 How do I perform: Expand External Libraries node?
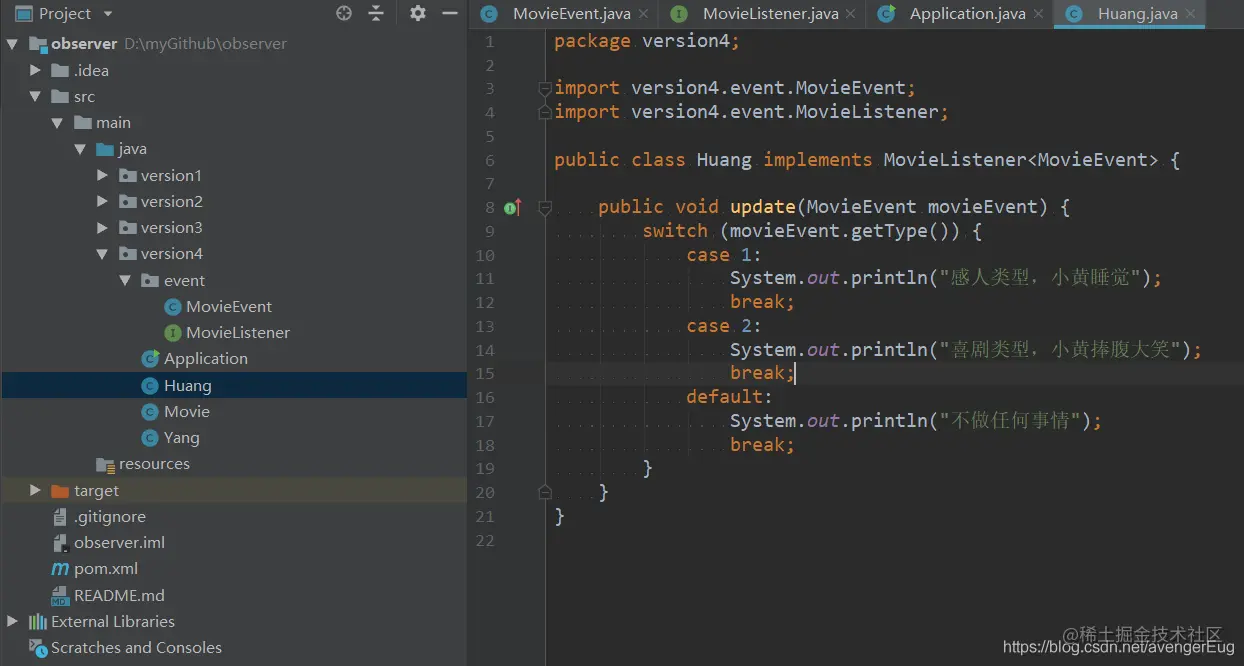(13, 621)
